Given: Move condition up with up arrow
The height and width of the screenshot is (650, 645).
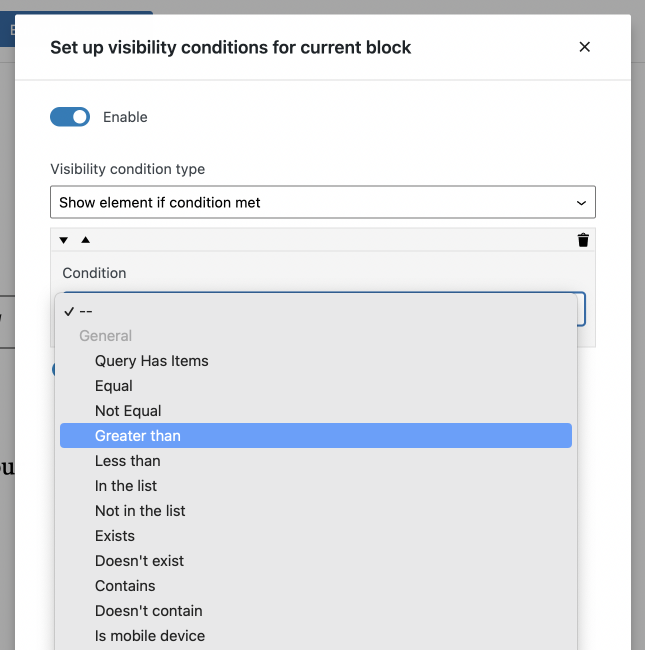Looking at the screenshot, I should 85,240.
